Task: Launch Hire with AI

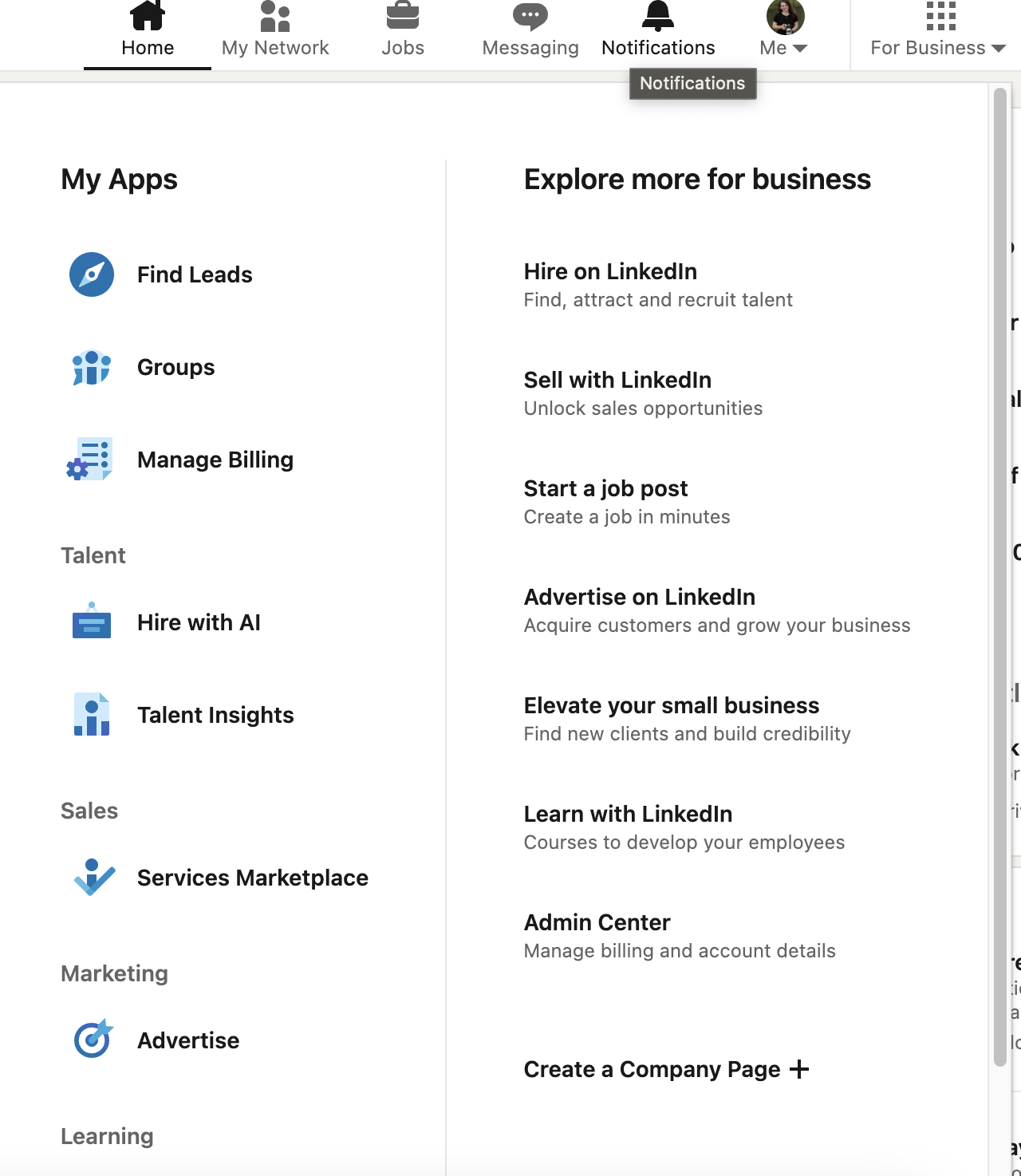Action: coord(199,622)
